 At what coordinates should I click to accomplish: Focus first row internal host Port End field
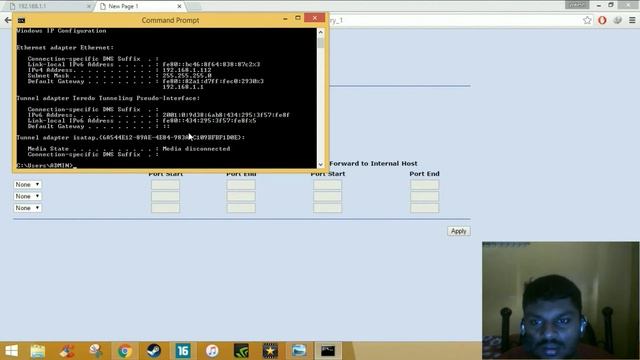pyautogui.click(x=424, y=185)
